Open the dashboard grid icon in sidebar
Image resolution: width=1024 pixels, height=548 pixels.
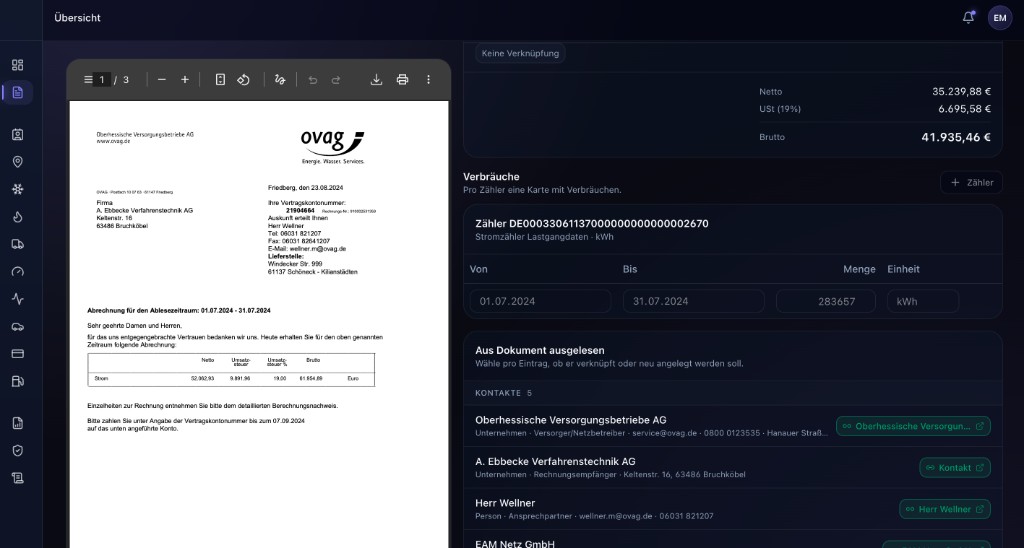tap(18, 65)
